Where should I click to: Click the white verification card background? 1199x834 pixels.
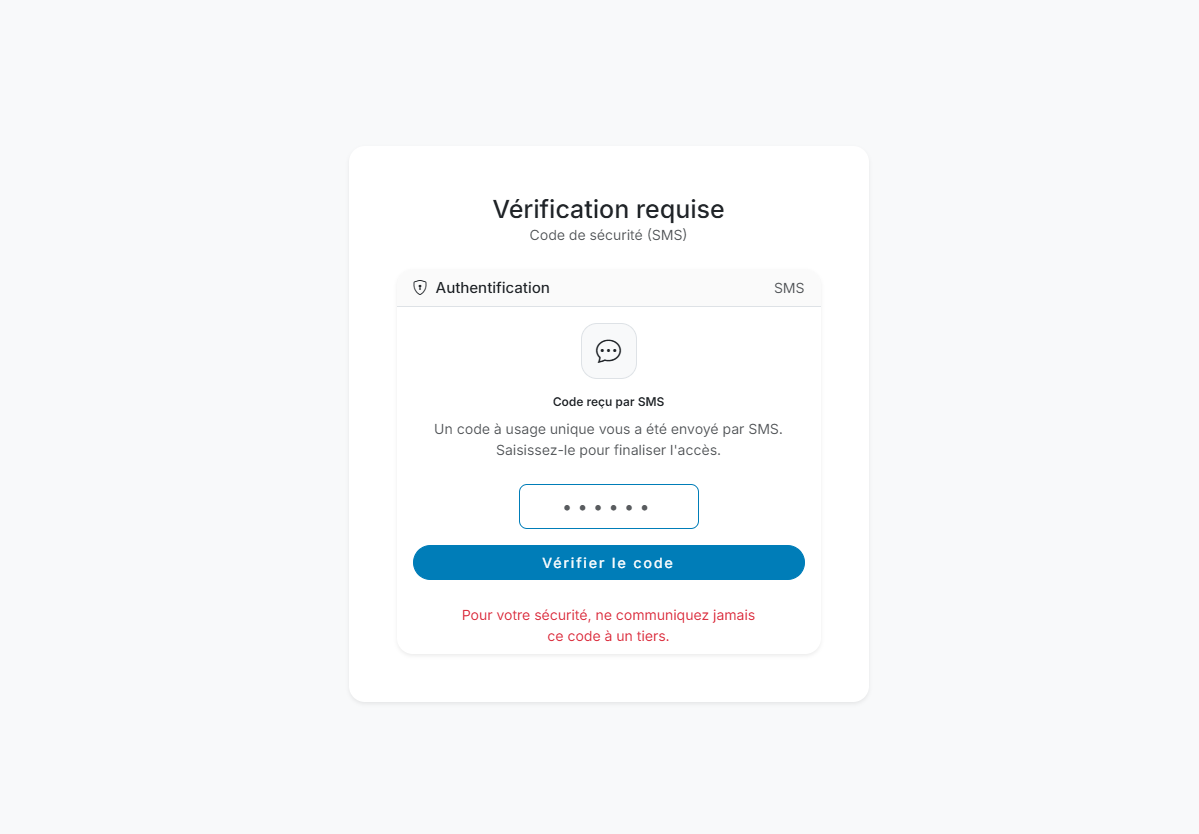pyautogui.click(x=608, y=680)
